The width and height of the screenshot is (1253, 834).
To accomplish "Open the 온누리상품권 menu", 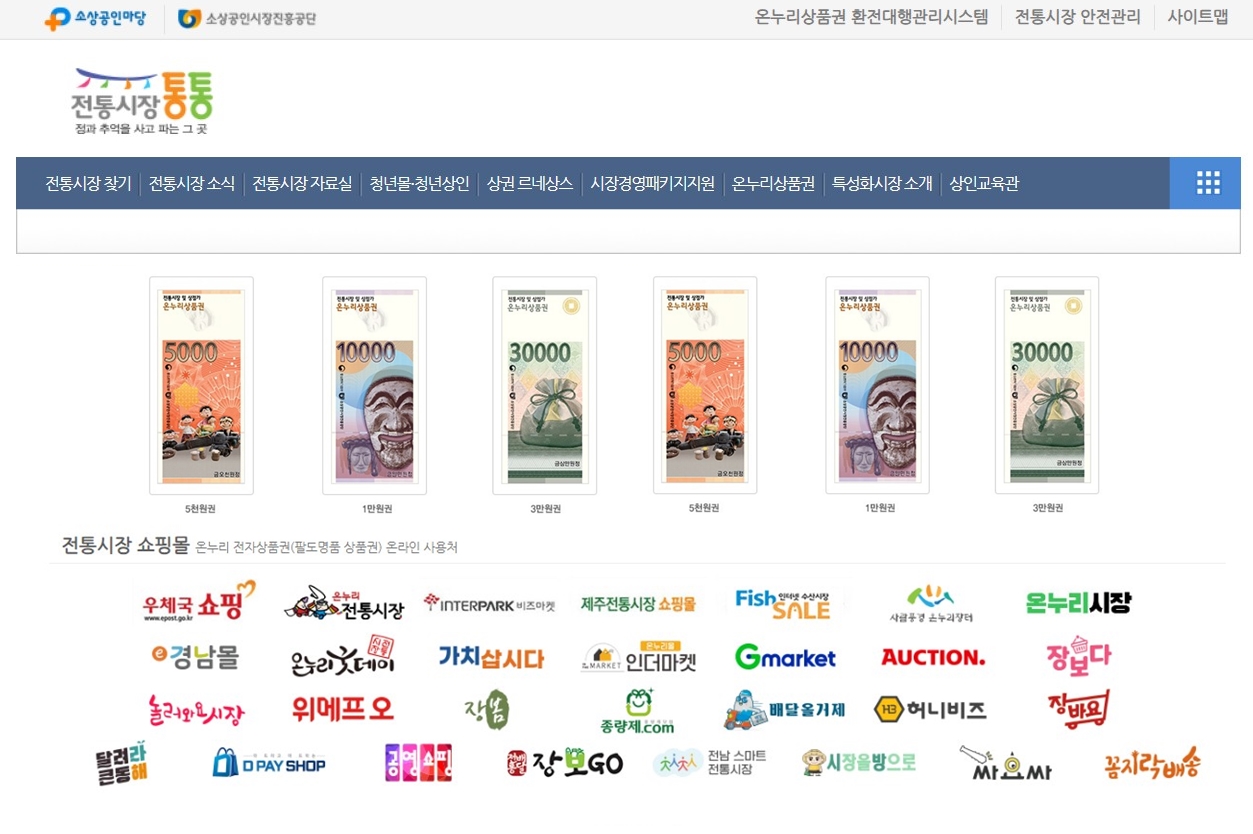I will tap(774, 184).
